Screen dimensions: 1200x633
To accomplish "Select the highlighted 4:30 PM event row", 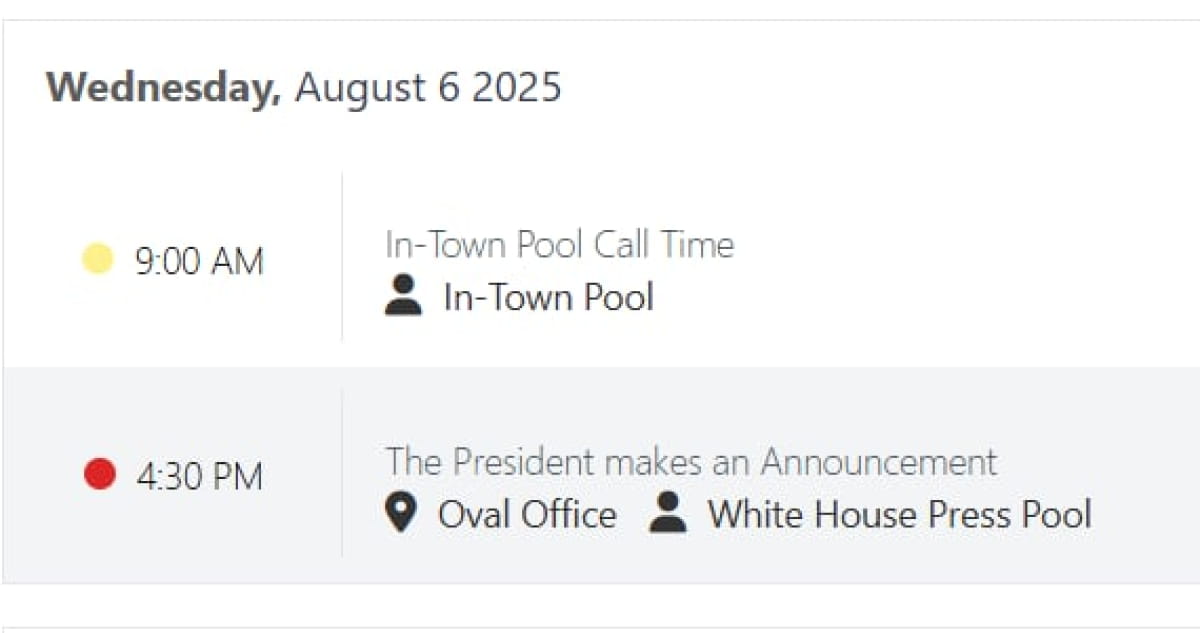I will coord(601,474).
